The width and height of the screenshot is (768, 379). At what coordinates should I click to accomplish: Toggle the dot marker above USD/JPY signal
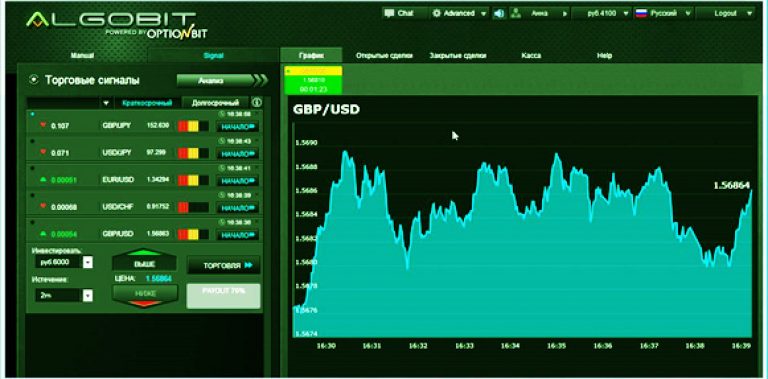(32, 141)
